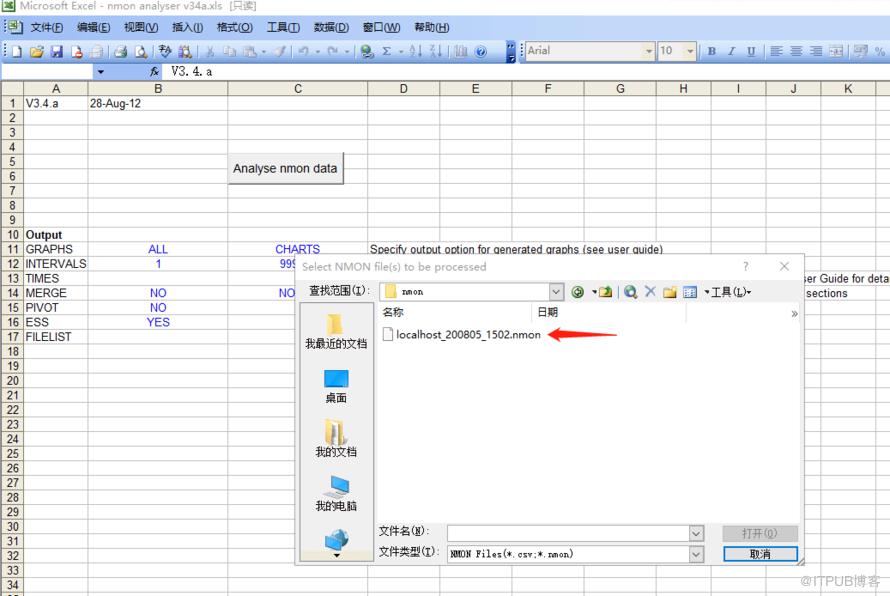Apply center alignment to cell
The image size is (890, 596).
[x=796, y=51]
